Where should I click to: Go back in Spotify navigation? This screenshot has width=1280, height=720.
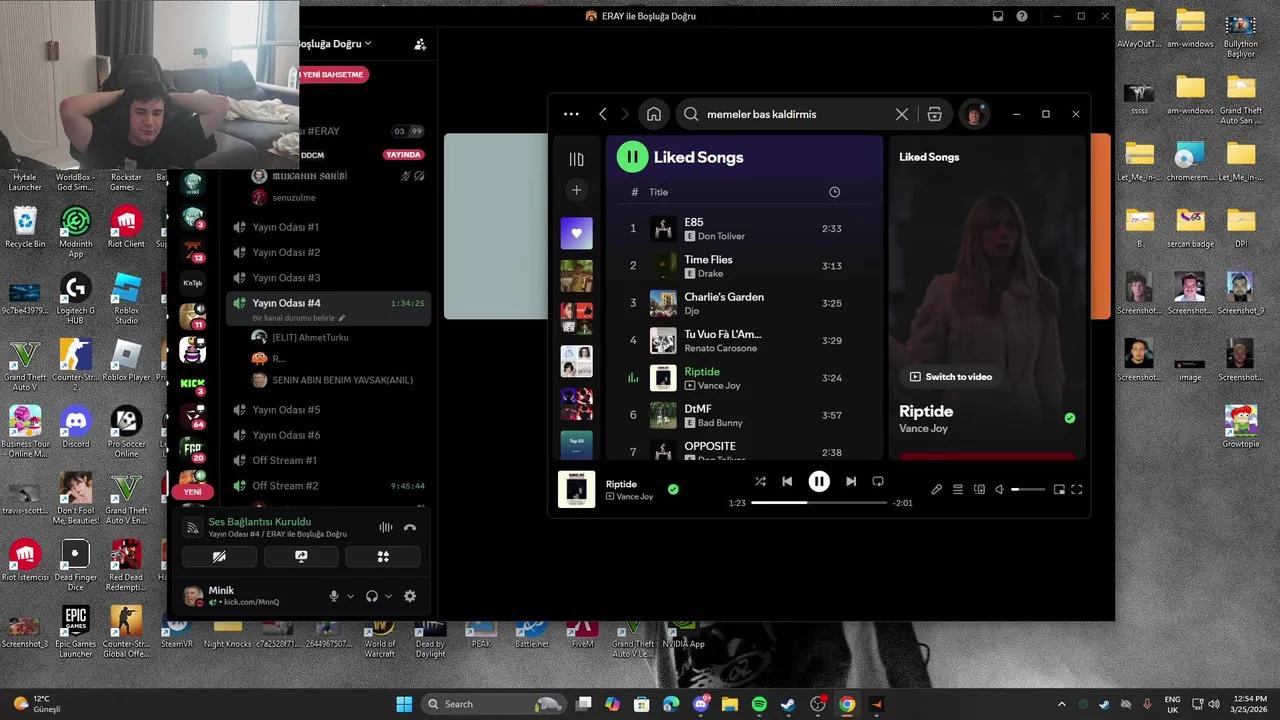coord(603,114)
